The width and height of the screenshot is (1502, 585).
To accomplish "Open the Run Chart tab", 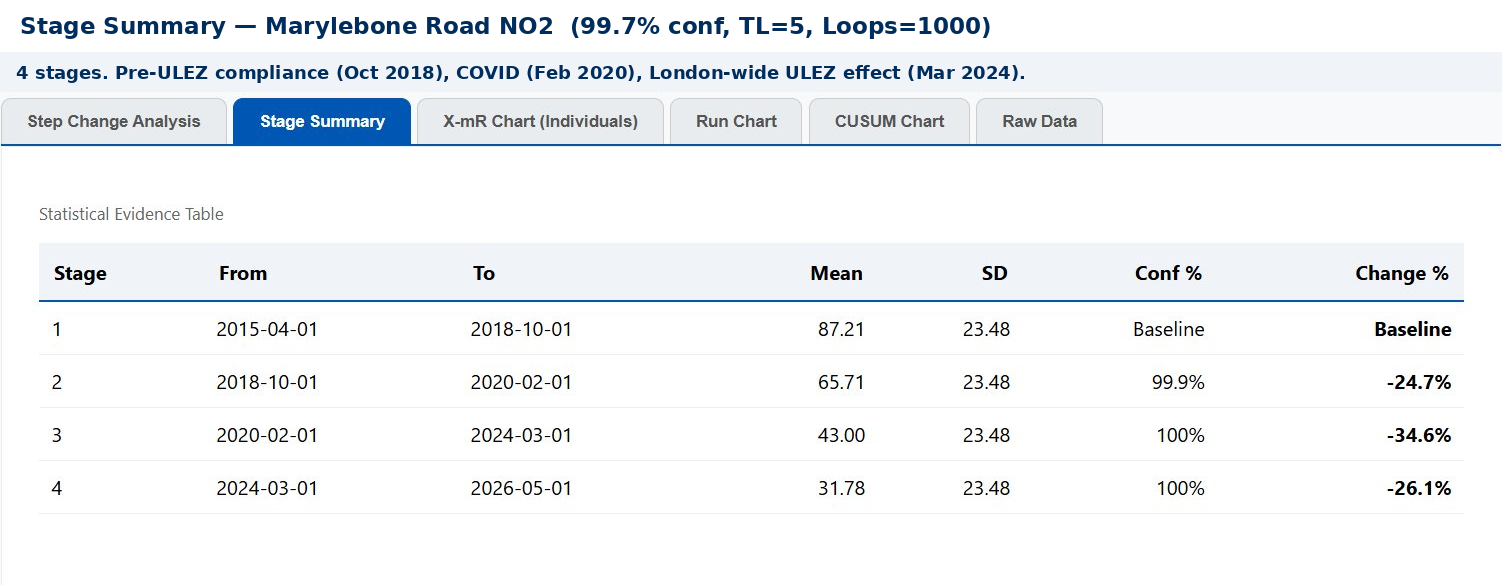I will (x=736, y=121).
